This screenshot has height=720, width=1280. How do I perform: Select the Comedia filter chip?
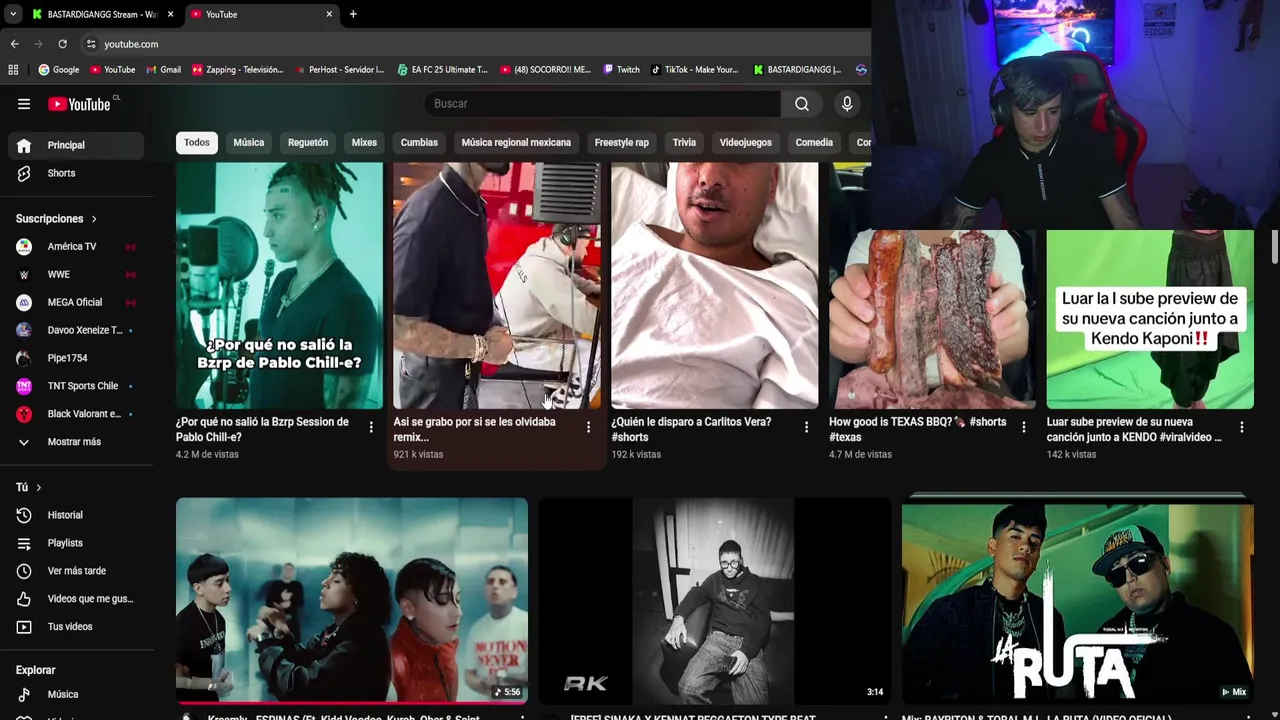[814, 142]
